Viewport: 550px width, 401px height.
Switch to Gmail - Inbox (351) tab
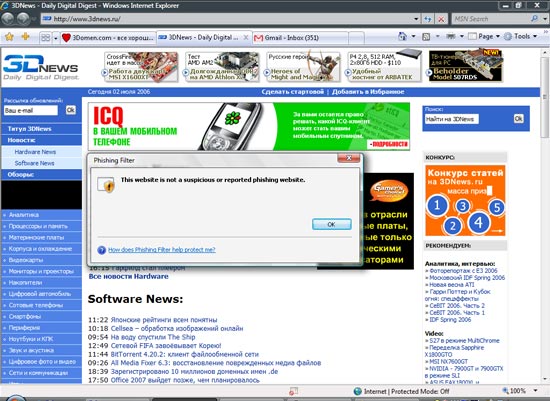(300, 38)
